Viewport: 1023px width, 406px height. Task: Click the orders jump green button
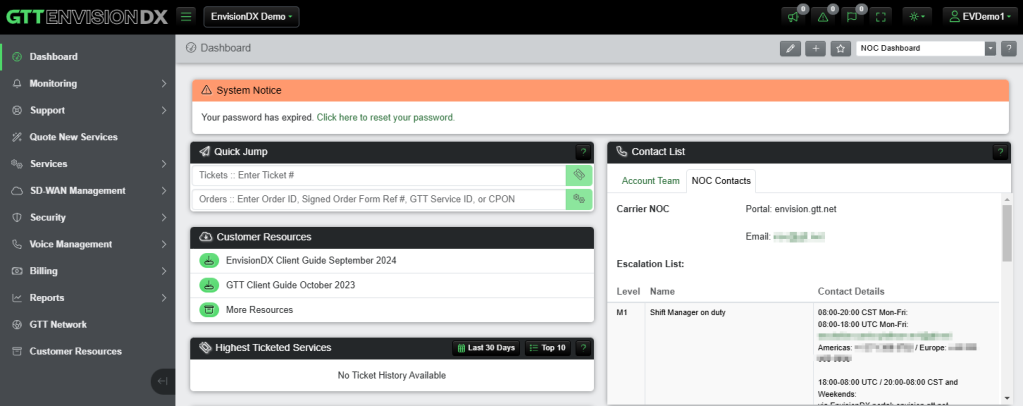[579, 199]
